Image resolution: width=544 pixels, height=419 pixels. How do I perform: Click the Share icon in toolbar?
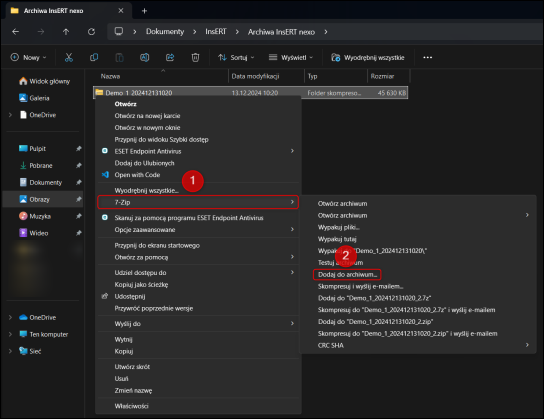pyautogui.click(x=170, y=58)
